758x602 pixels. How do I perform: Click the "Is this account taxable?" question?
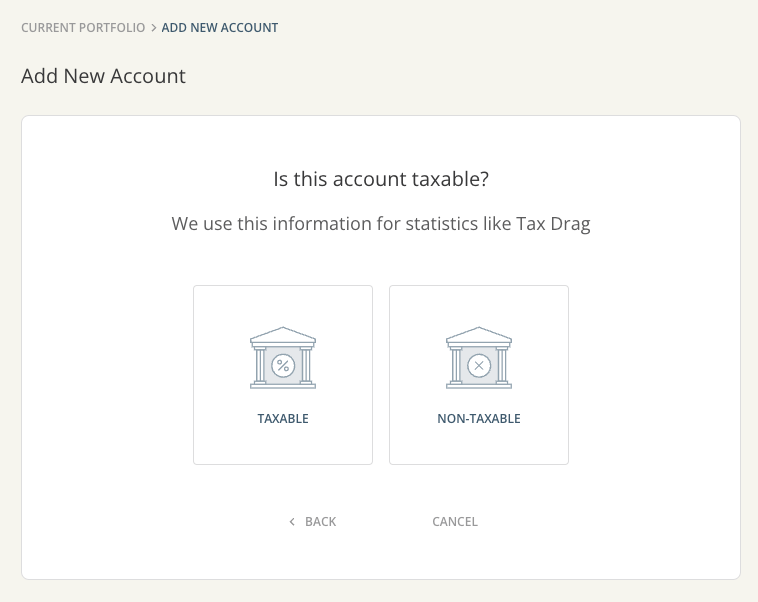[x=381, y=180]
